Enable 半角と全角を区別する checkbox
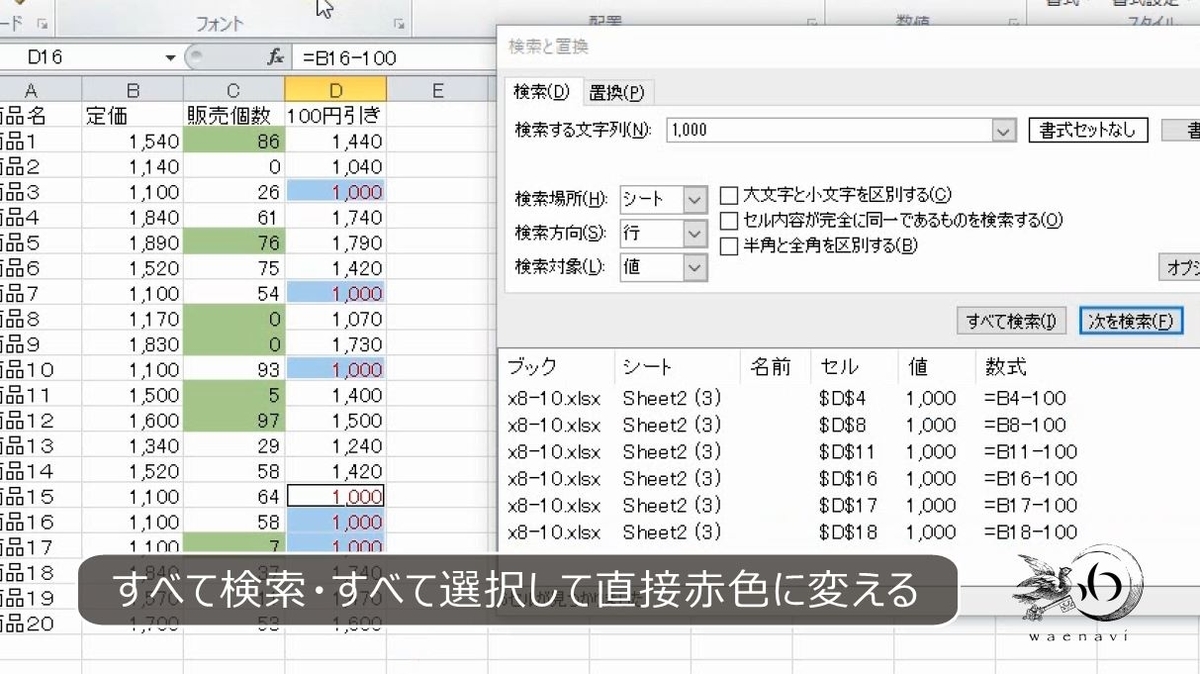Viewport: 1200px width, 674px height. (x=729, y=246)
